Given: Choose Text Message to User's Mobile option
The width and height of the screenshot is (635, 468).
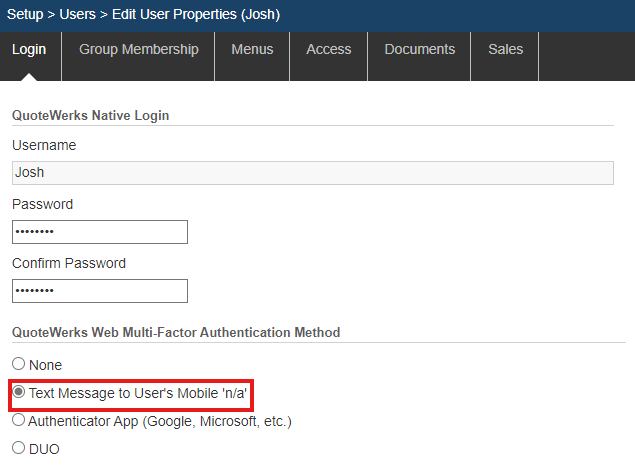Looking at the screenshot, I should tap(19, 393).
